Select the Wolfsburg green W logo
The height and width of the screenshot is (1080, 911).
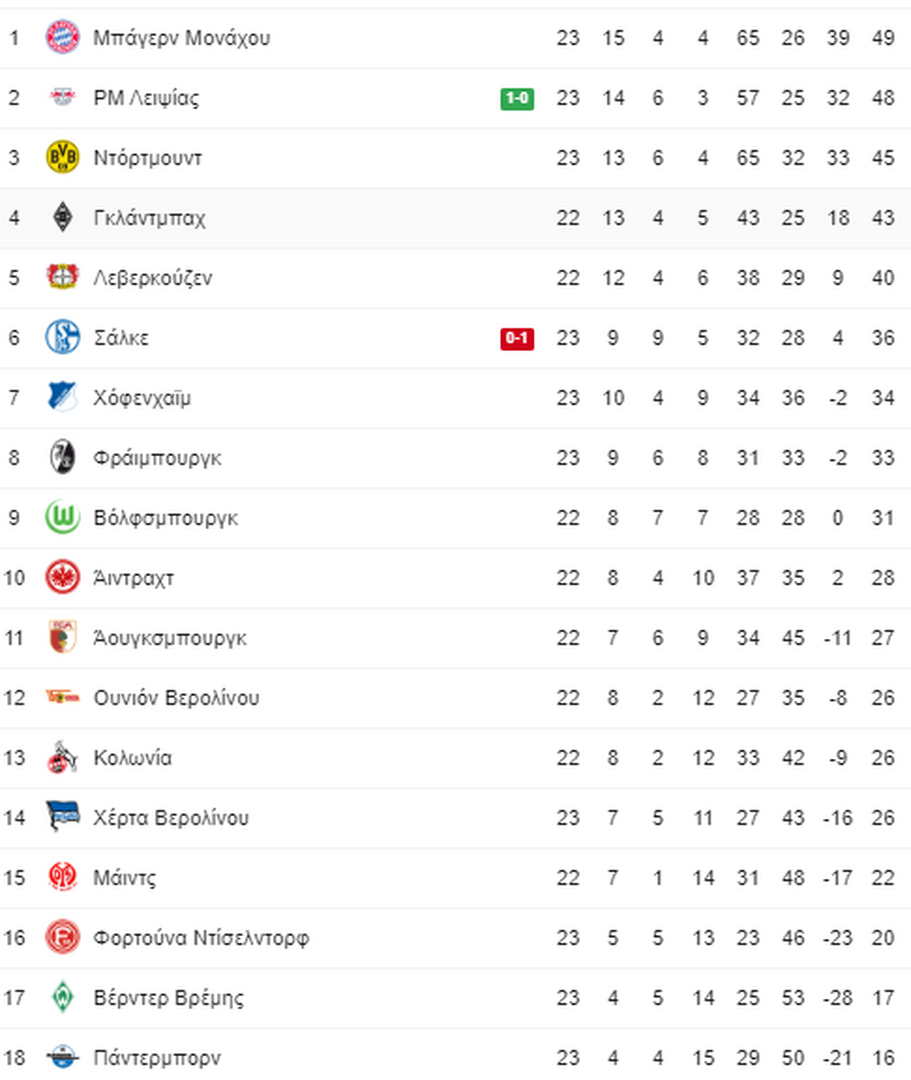[x=62, y=517]
